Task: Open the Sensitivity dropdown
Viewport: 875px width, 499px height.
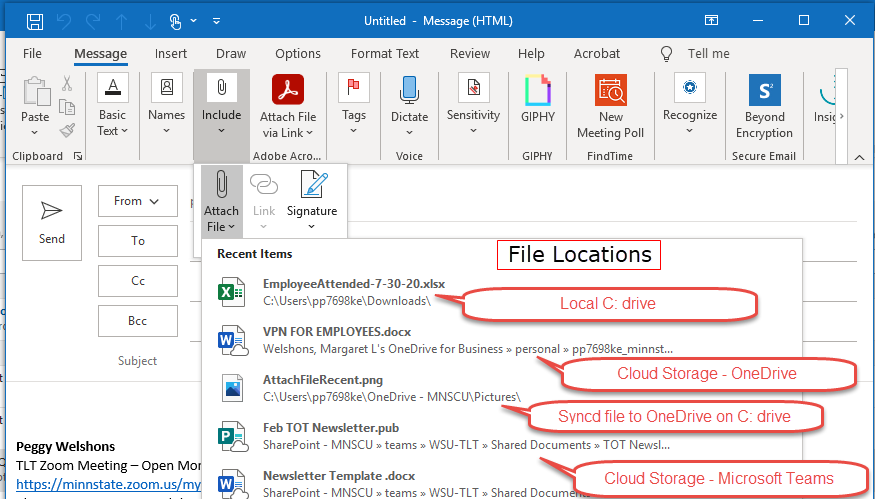Action: (473, 105)
